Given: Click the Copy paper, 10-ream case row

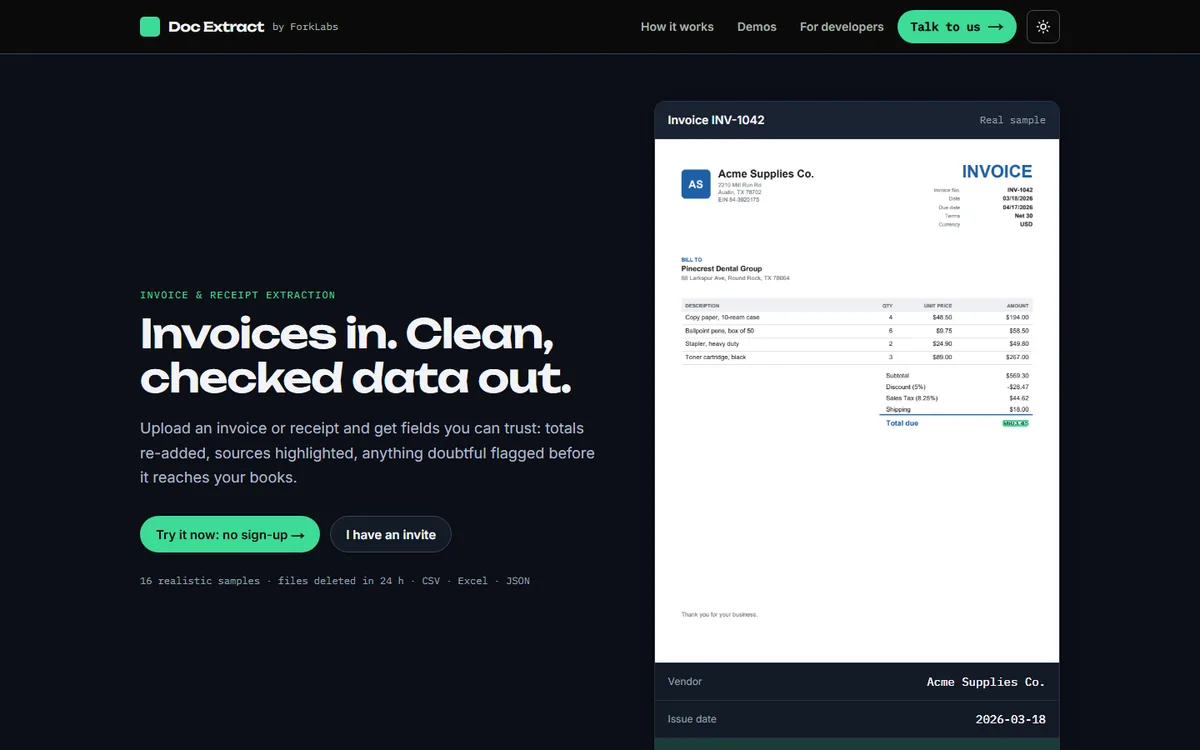Looking at the screenshot, I should click(x=857, y=317).
